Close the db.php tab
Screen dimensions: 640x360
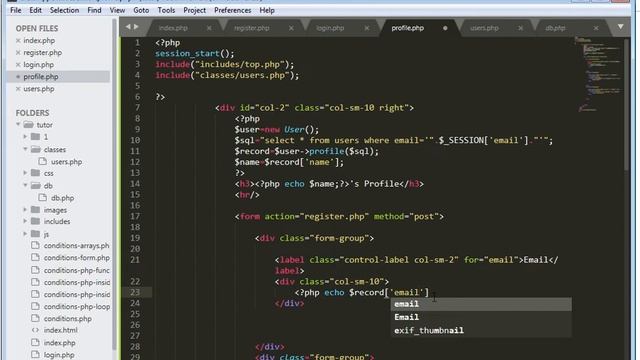pos(596,28)
